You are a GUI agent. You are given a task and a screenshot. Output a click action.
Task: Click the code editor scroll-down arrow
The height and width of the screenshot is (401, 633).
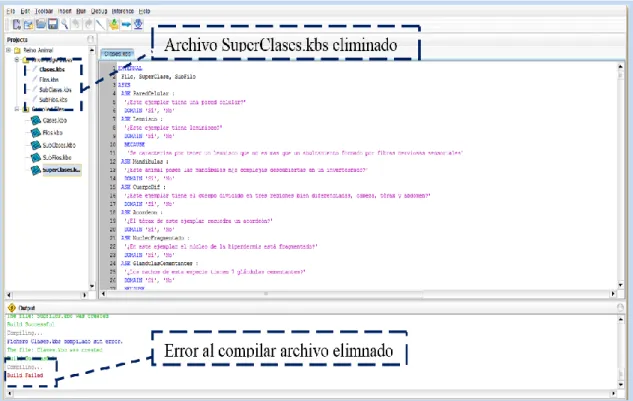click(620, 285)
